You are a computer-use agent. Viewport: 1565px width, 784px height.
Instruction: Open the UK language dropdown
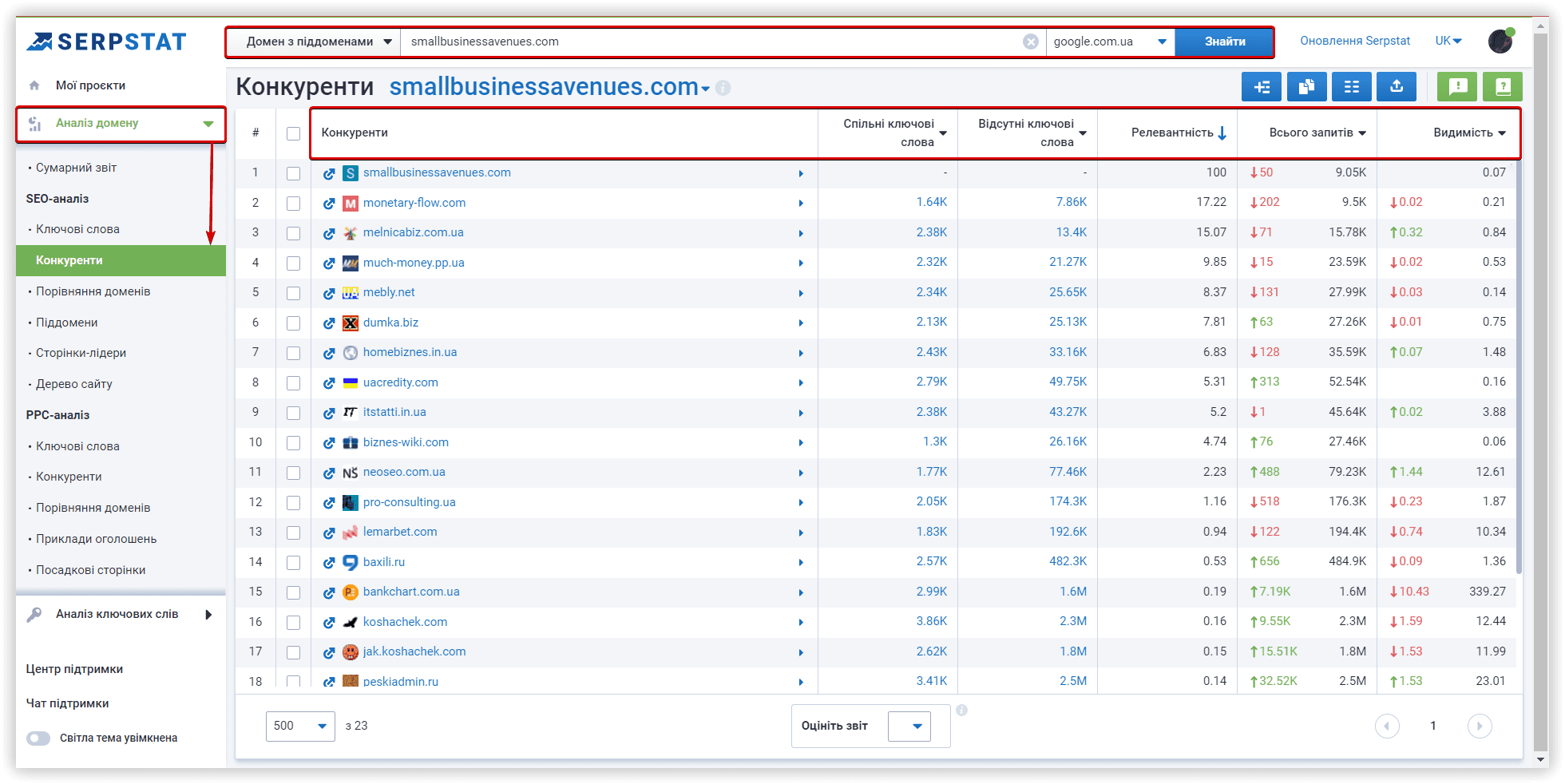(1448, 41)
